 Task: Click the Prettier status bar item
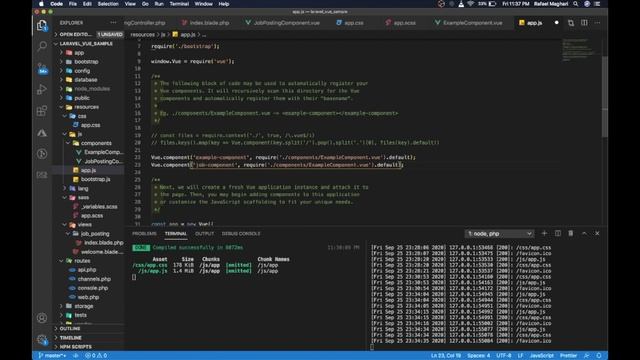(x=568, y=356)
